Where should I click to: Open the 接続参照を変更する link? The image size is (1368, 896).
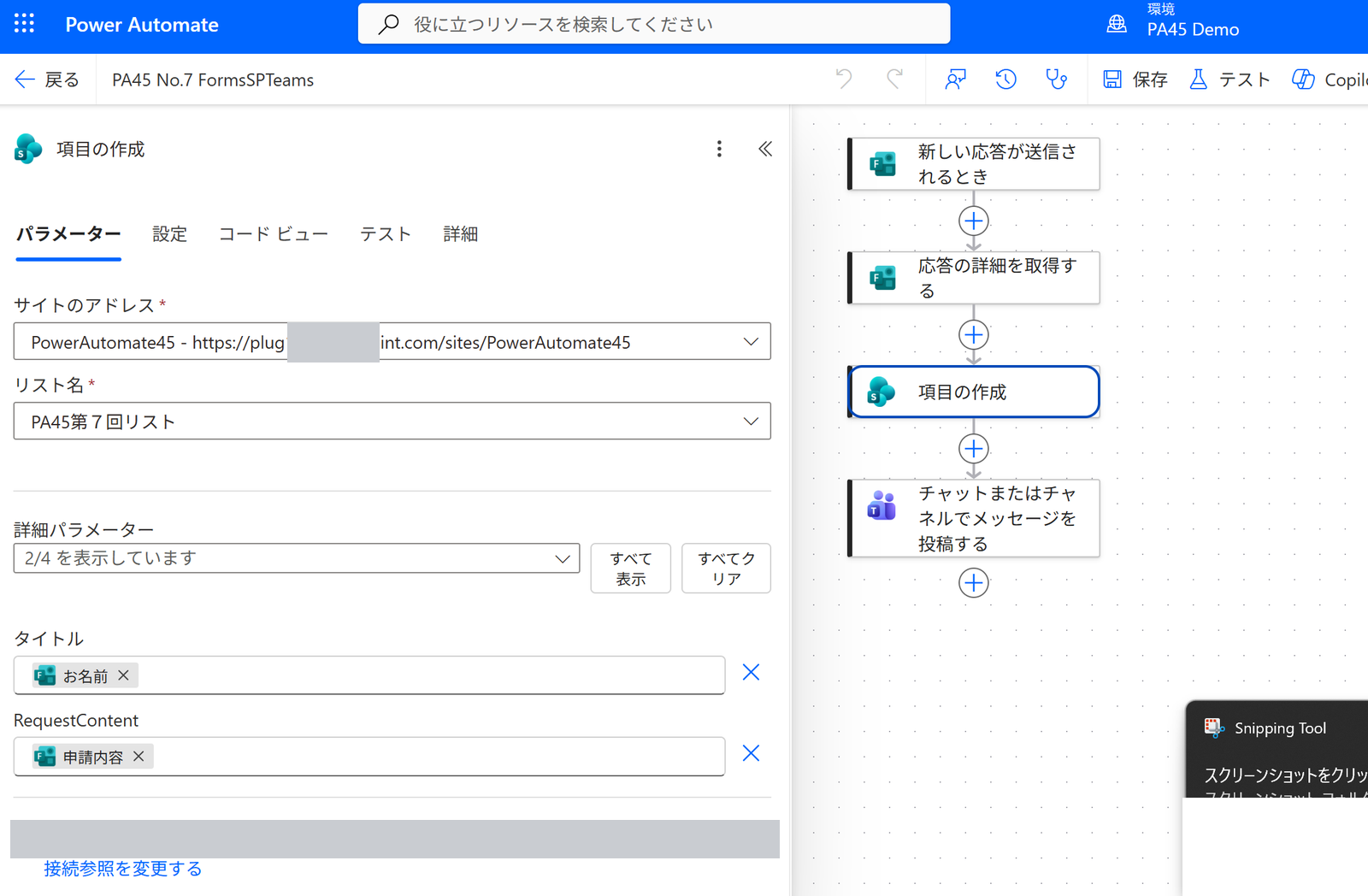click(123, 869)
